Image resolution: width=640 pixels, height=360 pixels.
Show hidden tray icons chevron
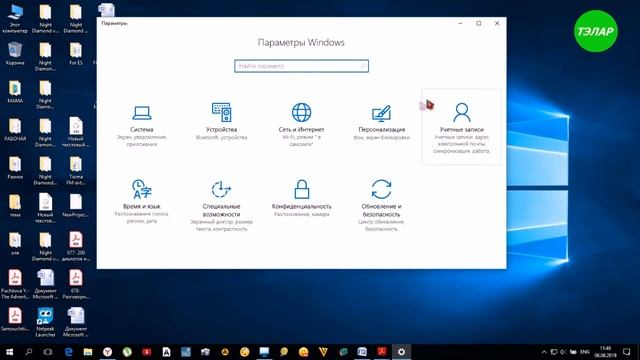point(544,352)
